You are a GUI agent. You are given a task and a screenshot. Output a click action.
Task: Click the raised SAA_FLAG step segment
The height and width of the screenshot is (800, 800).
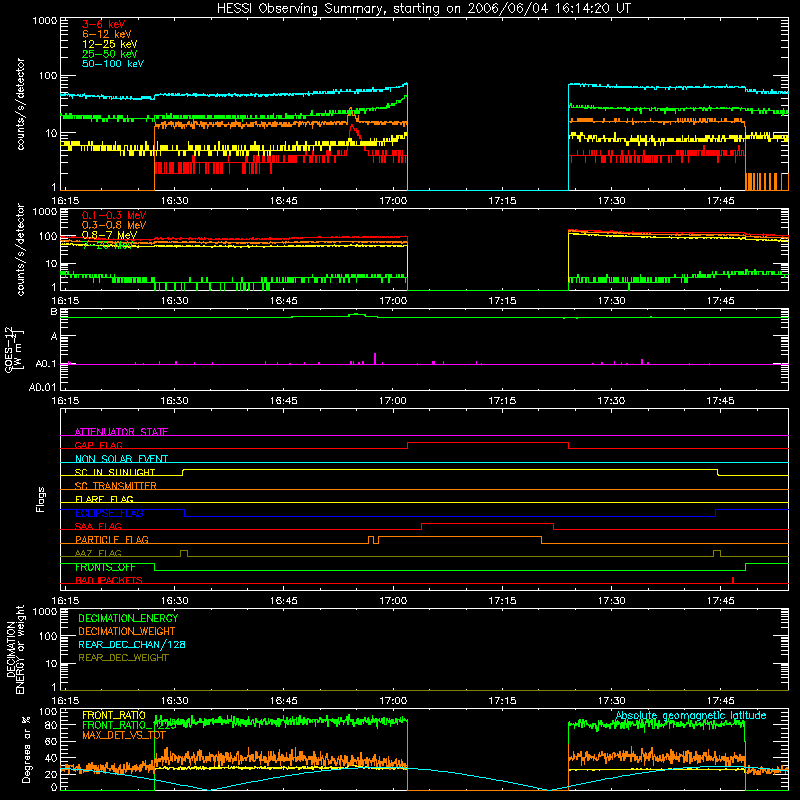point(487,524)
